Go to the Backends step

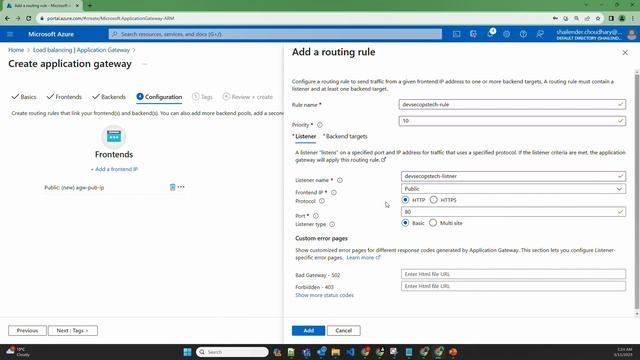pyautogui.click(x=109, y=97)
